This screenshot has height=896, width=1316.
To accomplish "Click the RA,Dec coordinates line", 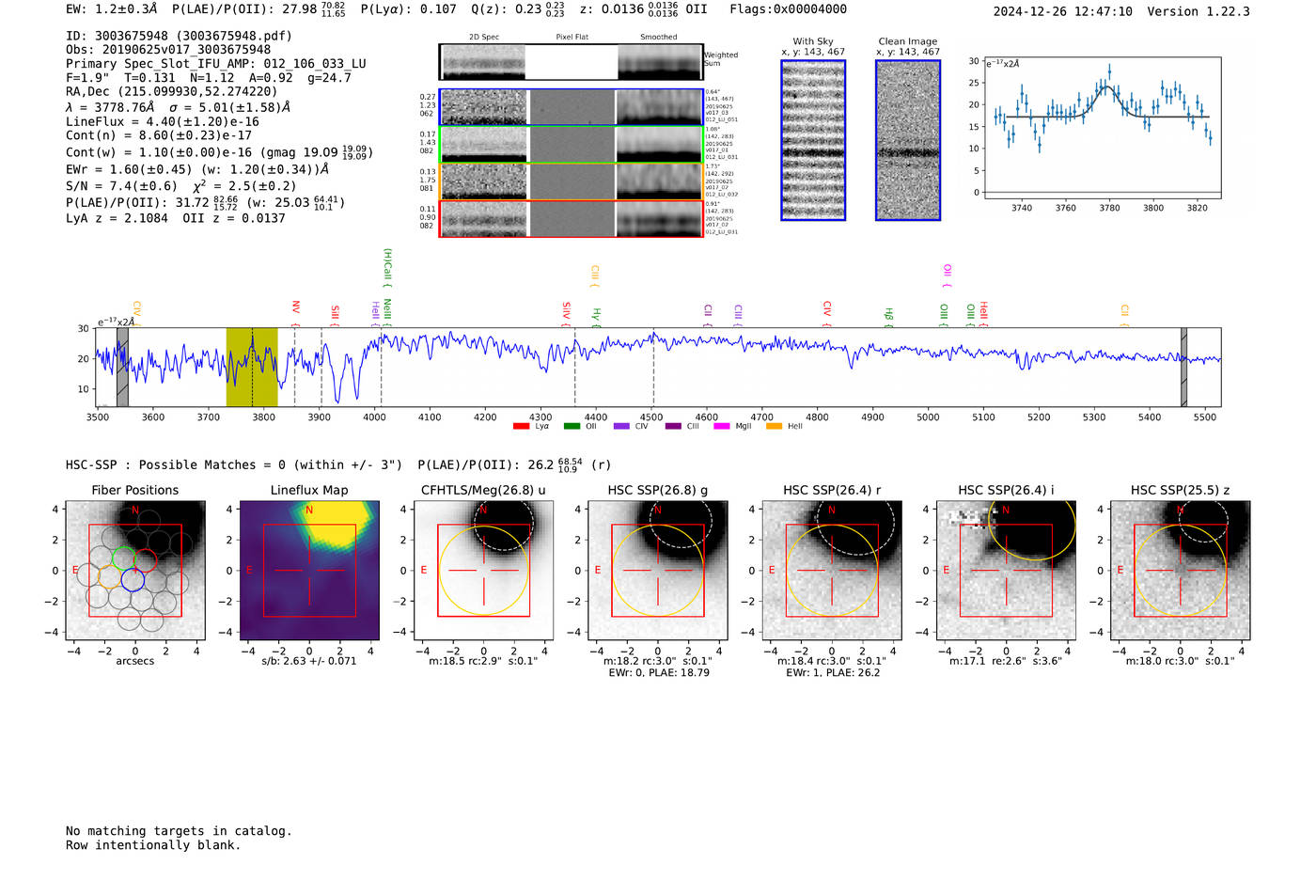I will (172, 92).
